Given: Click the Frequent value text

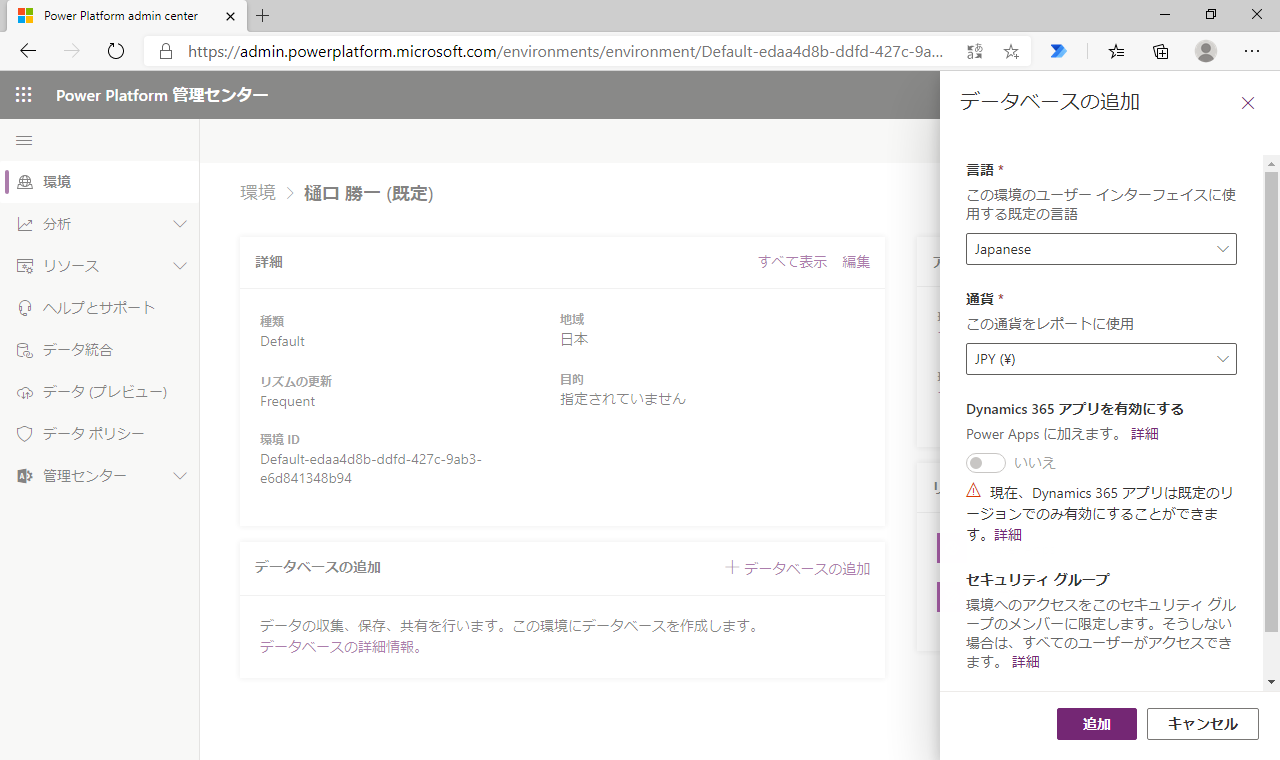Looking at the screenshot, I should 288,401.
